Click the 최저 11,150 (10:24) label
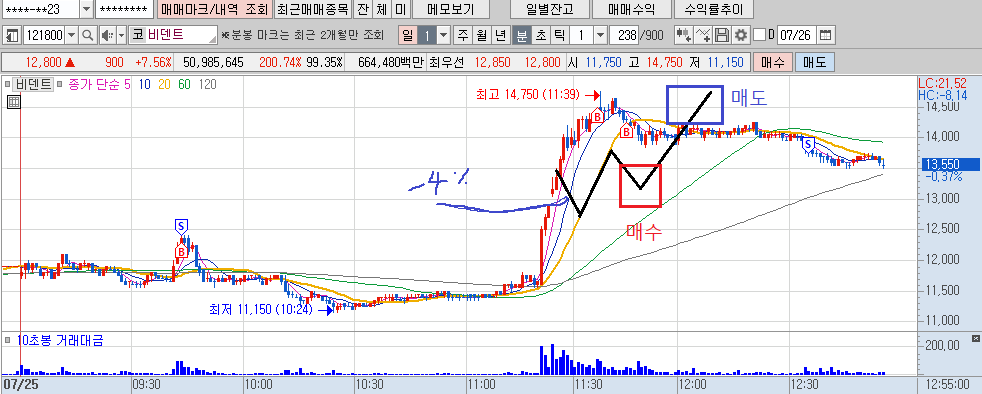 [x=262, y=309]
